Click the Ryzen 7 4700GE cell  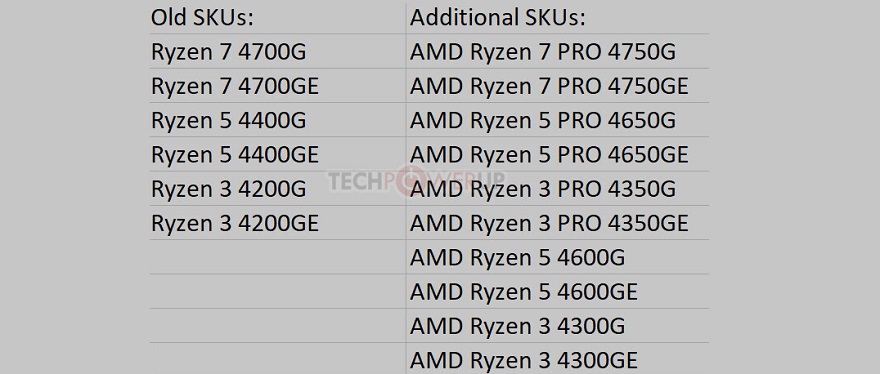[x=277, y=86]
